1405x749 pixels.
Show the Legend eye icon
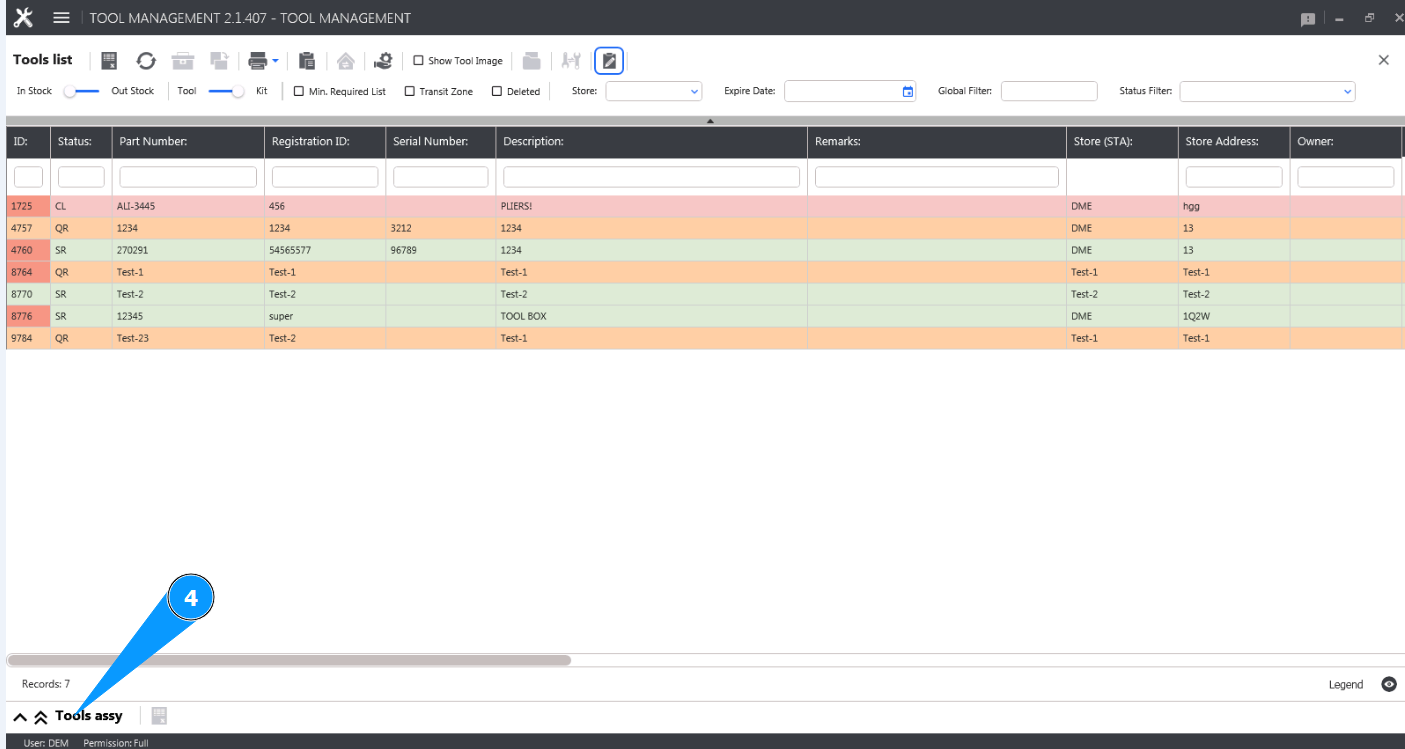click(1389, 684)
